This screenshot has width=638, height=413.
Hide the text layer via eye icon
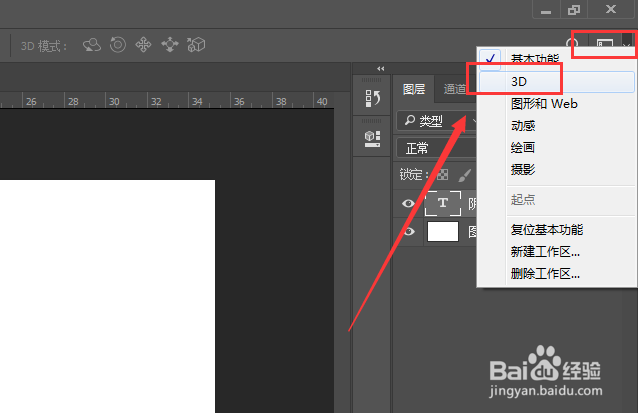(409, 203)
